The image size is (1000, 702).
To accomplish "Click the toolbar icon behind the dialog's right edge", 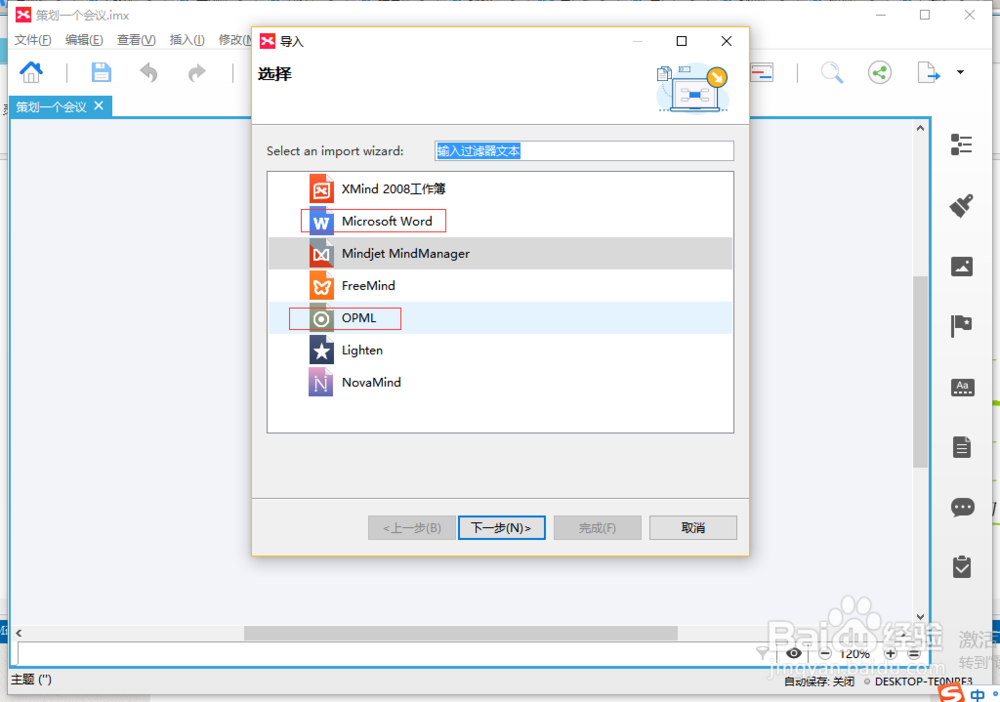I will pyautogui.click(x=762, y=72).
